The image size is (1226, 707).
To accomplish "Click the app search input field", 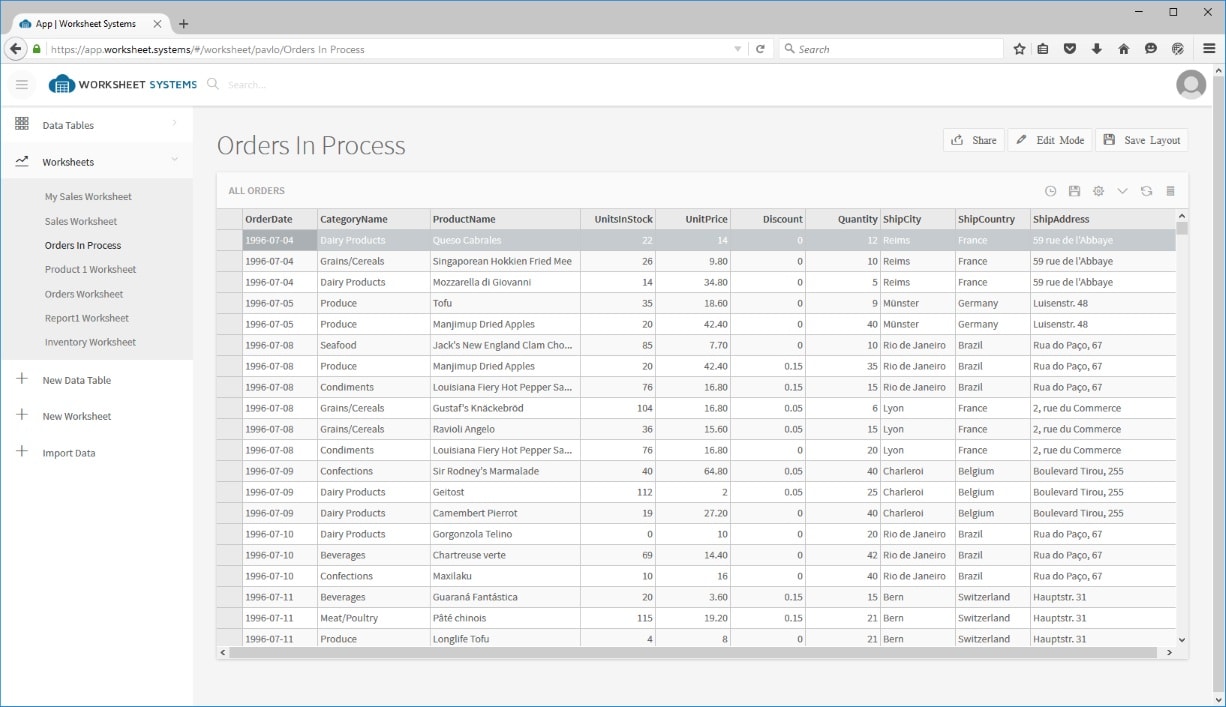I will tap(260, 85).
